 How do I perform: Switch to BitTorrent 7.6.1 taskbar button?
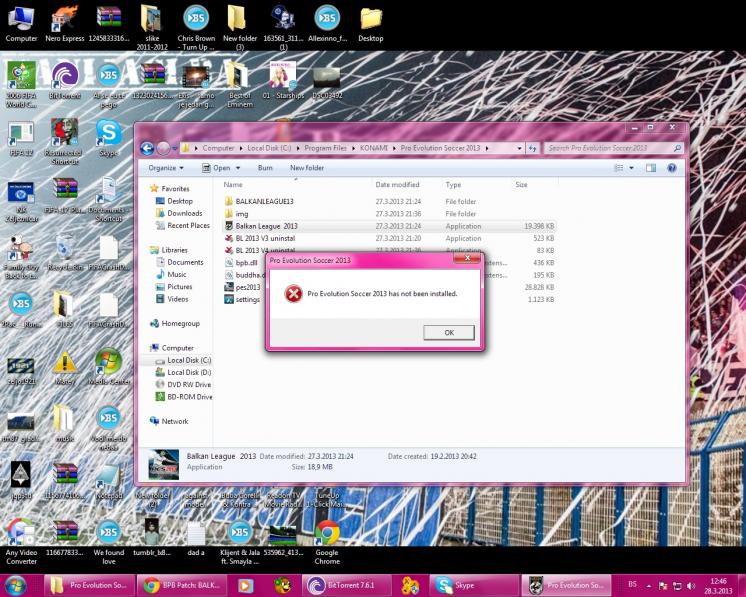coord(346,585)
